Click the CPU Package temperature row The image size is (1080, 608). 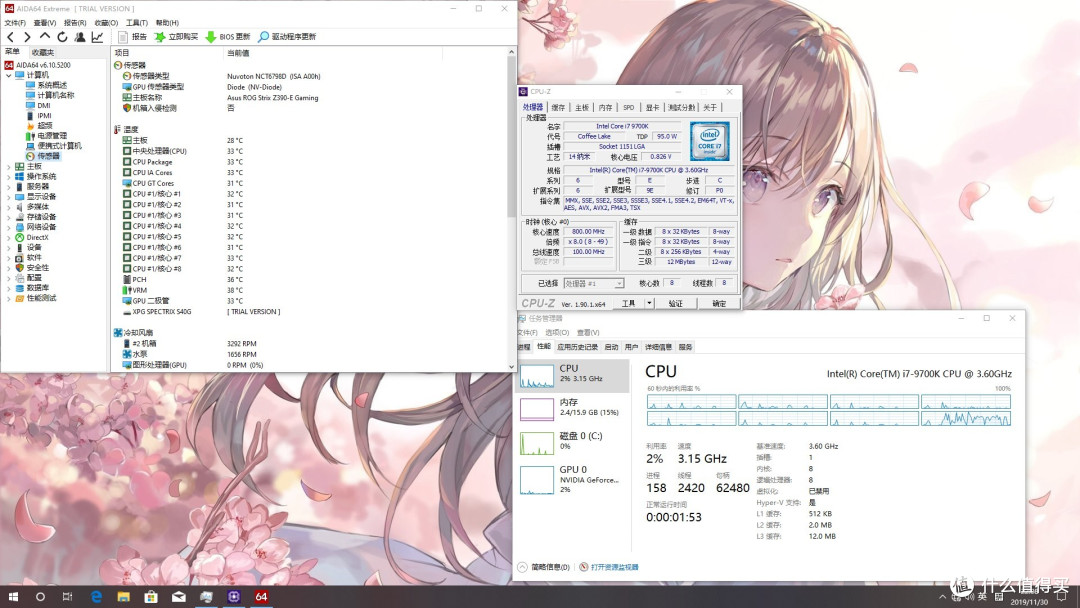309,163
